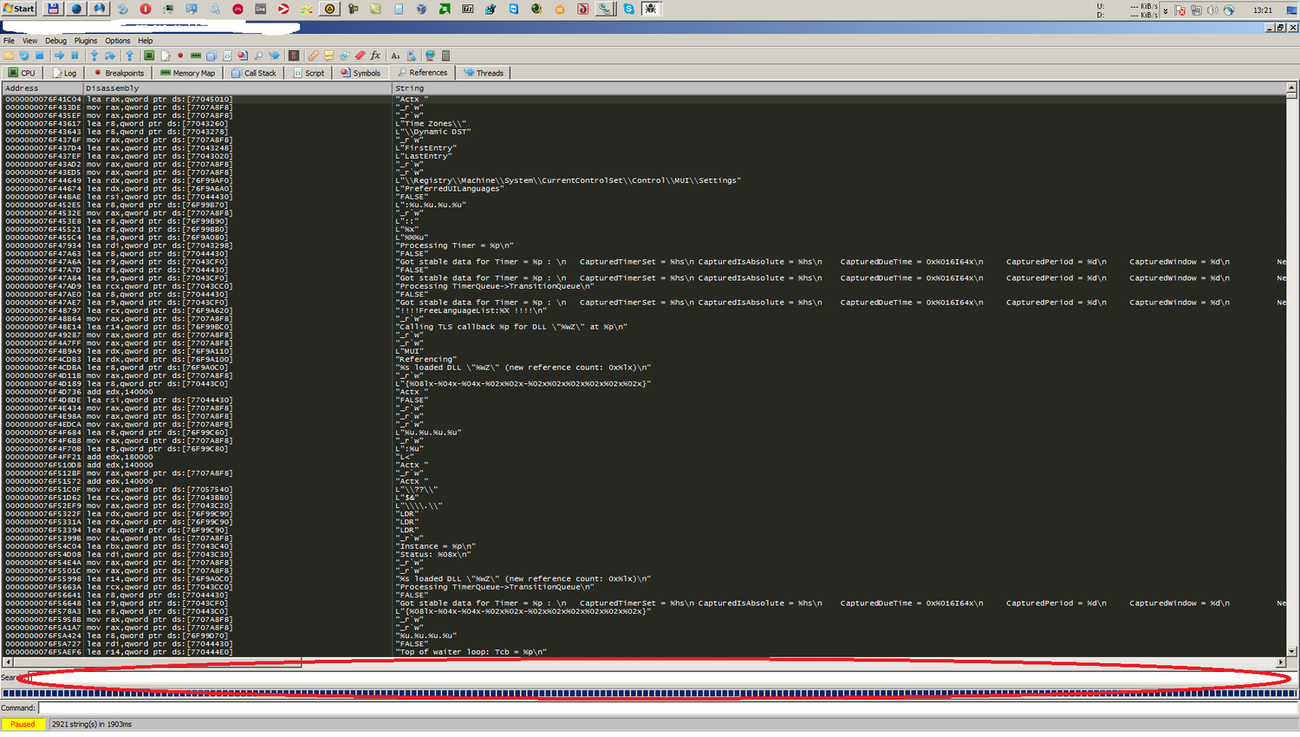1300x737 pixels.
Task: Click the Windows Start button
Action: tap(19, 9)
